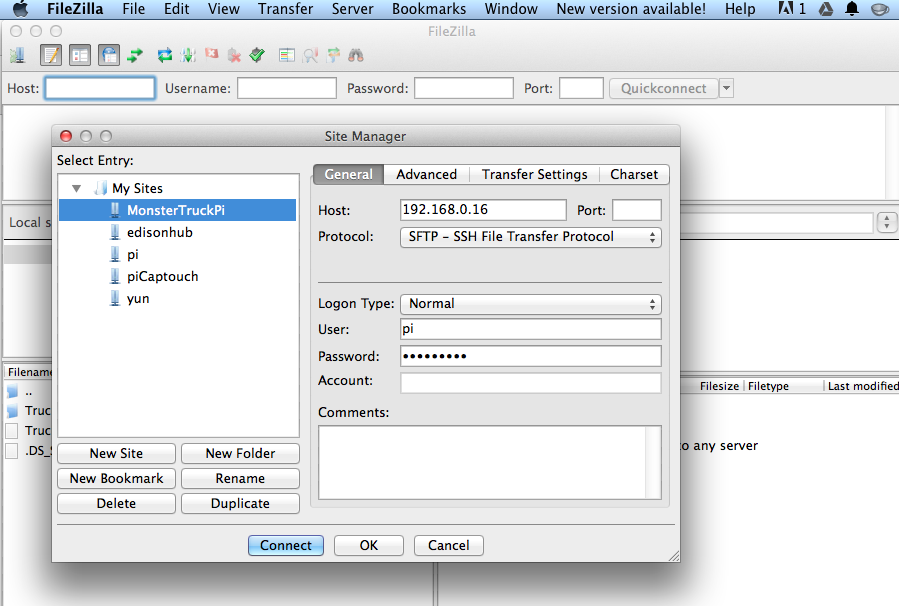Viewport: 899px width, 606px height.
Task: Click the Filesize column header
Action: [x=719, y=386]
